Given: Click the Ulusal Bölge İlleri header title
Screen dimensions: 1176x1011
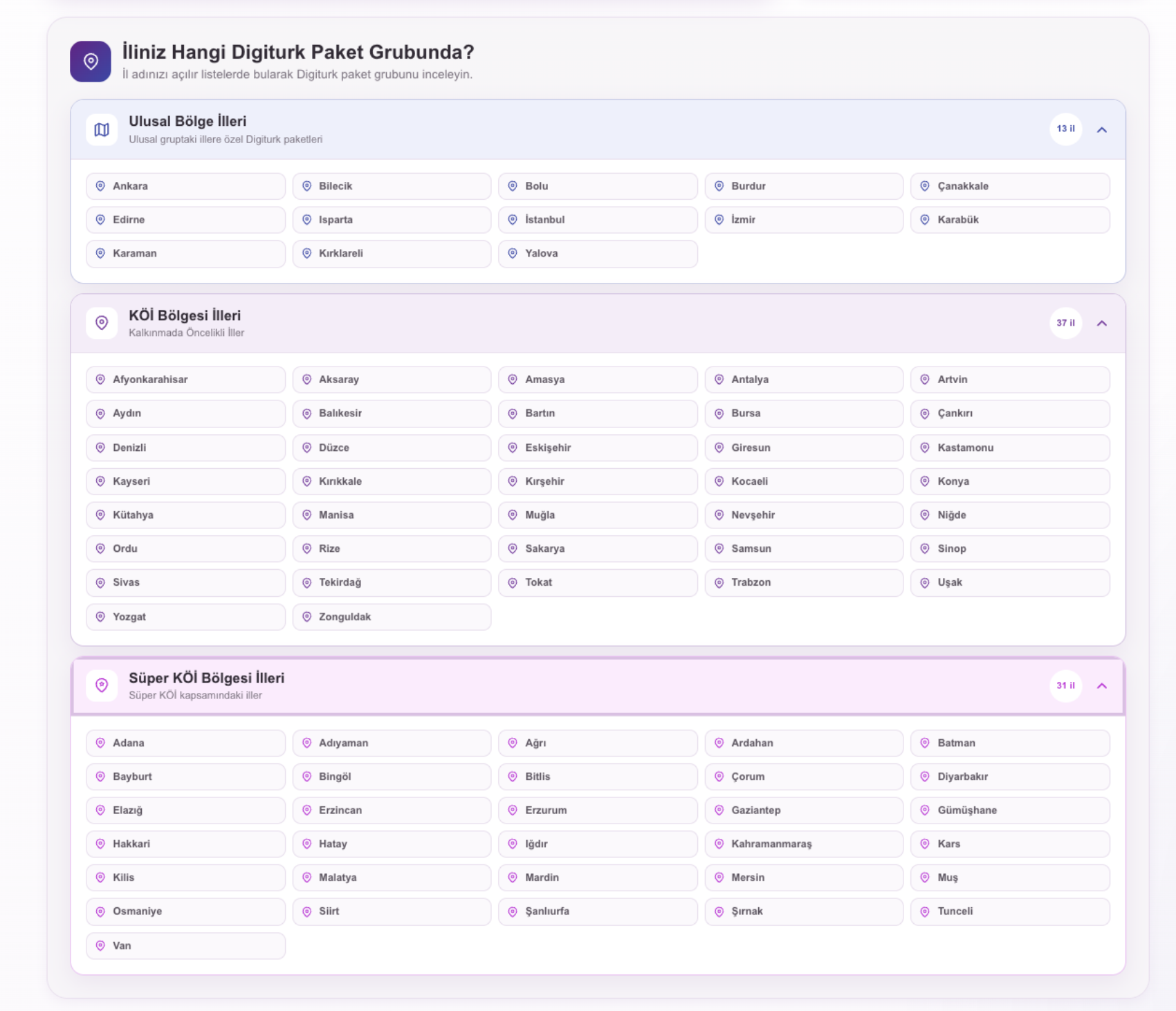Looking at the screenshot, I should [x=187, y=121].
